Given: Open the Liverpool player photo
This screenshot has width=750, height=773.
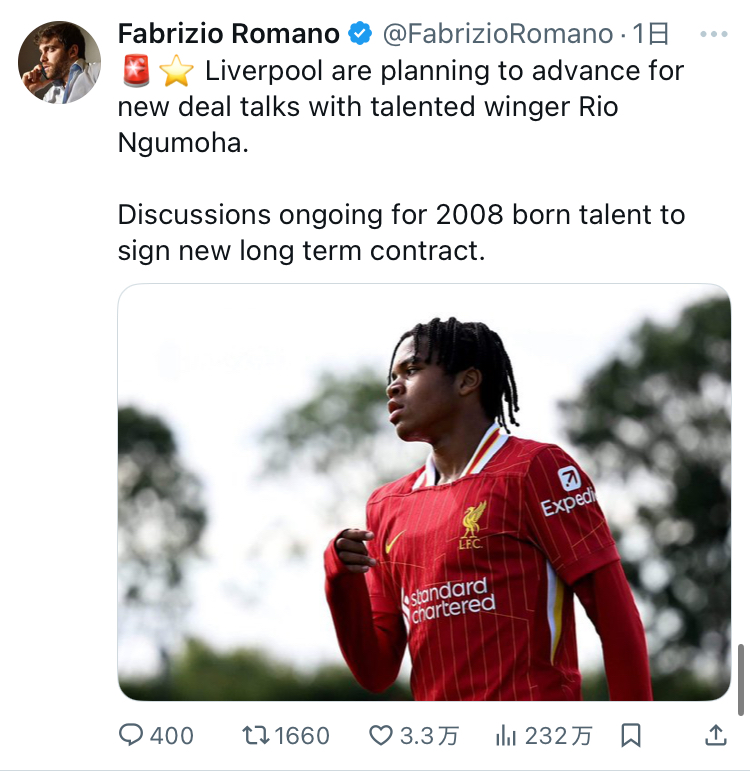Looking at the screenshot, I should click(424, 492).
